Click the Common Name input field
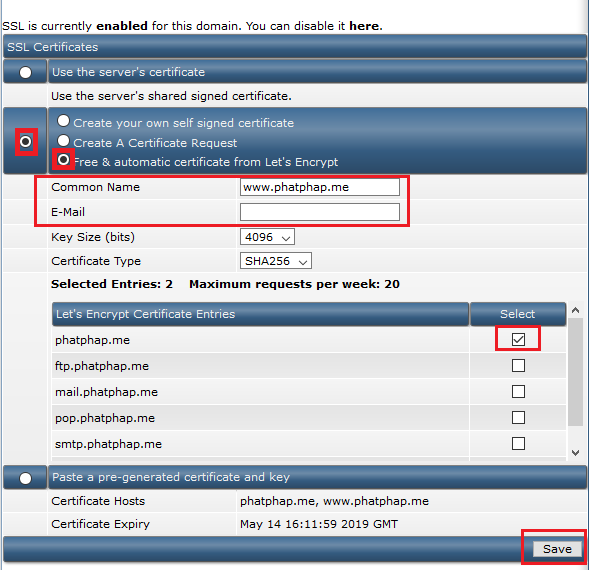589x570 pixels. click(x=320, y=187)
